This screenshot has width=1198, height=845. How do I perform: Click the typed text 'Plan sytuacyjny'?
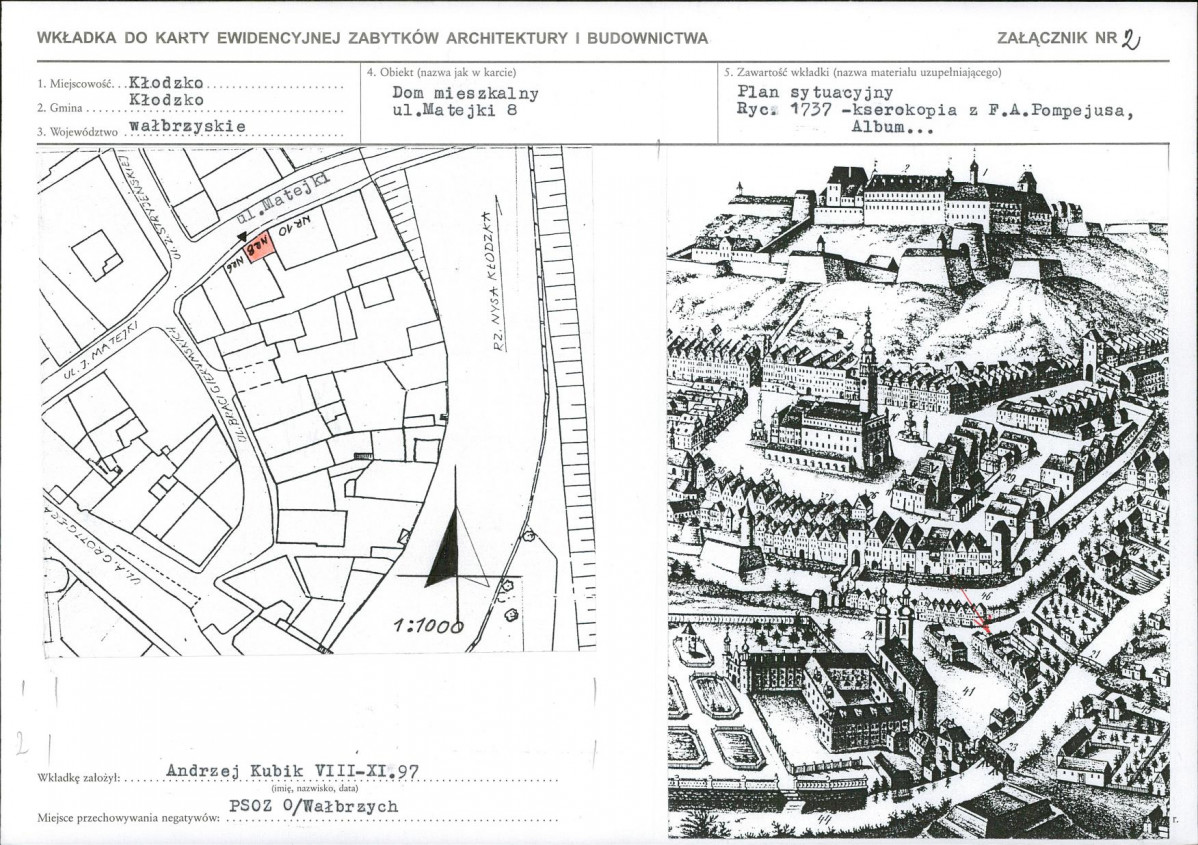815,92
